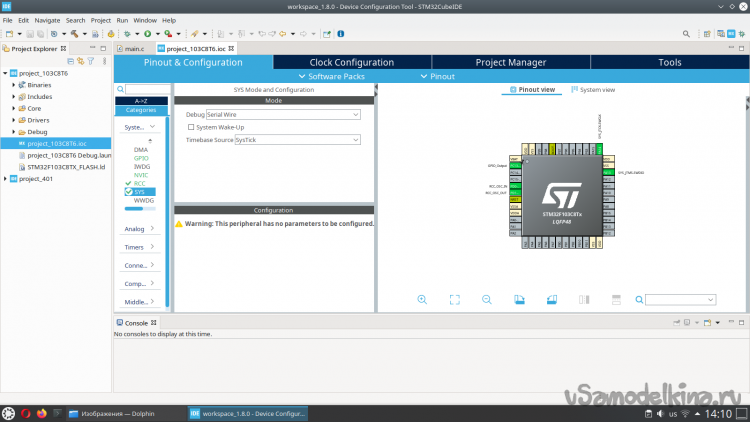Rotate the chip view clockwise icon
Viewport: 750px width, 422px height.
[x=518, y=299]
